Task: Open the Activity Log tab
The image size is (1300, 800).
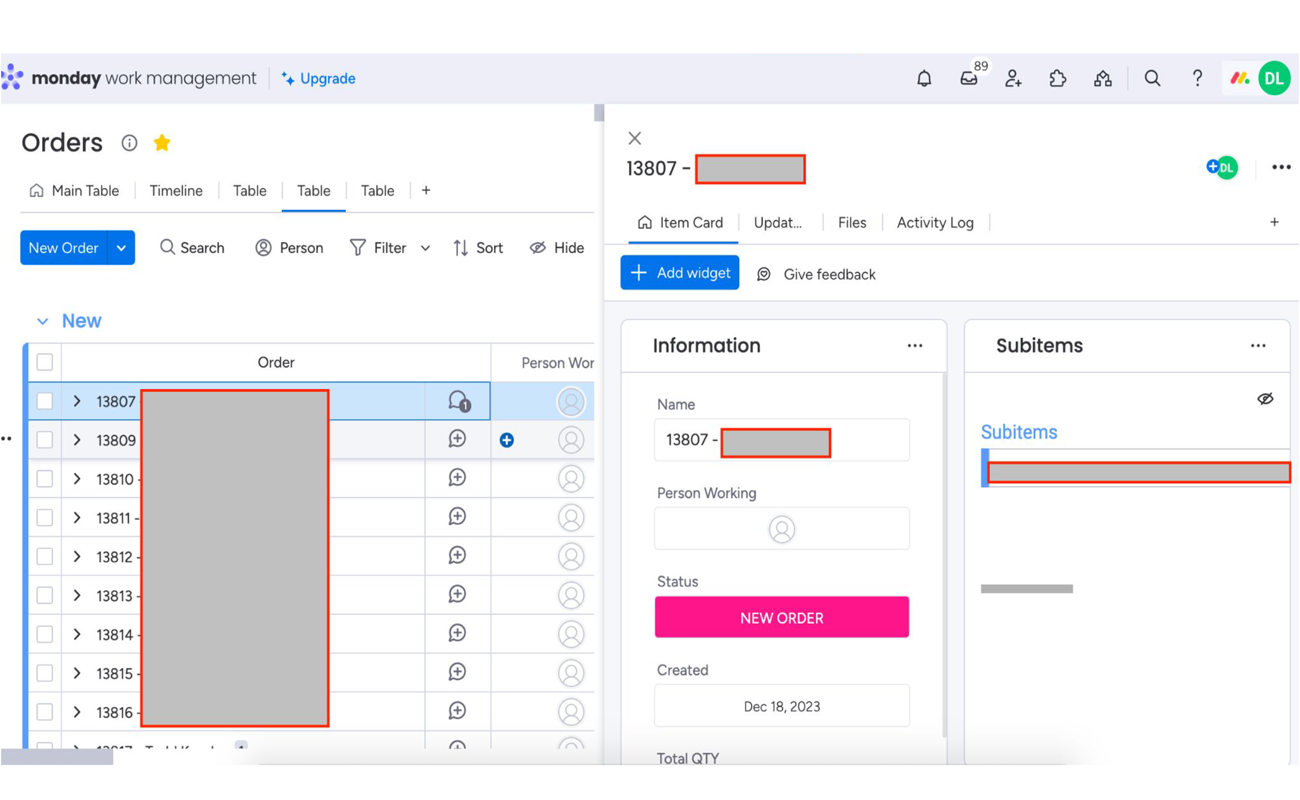Action: (935, 223)
